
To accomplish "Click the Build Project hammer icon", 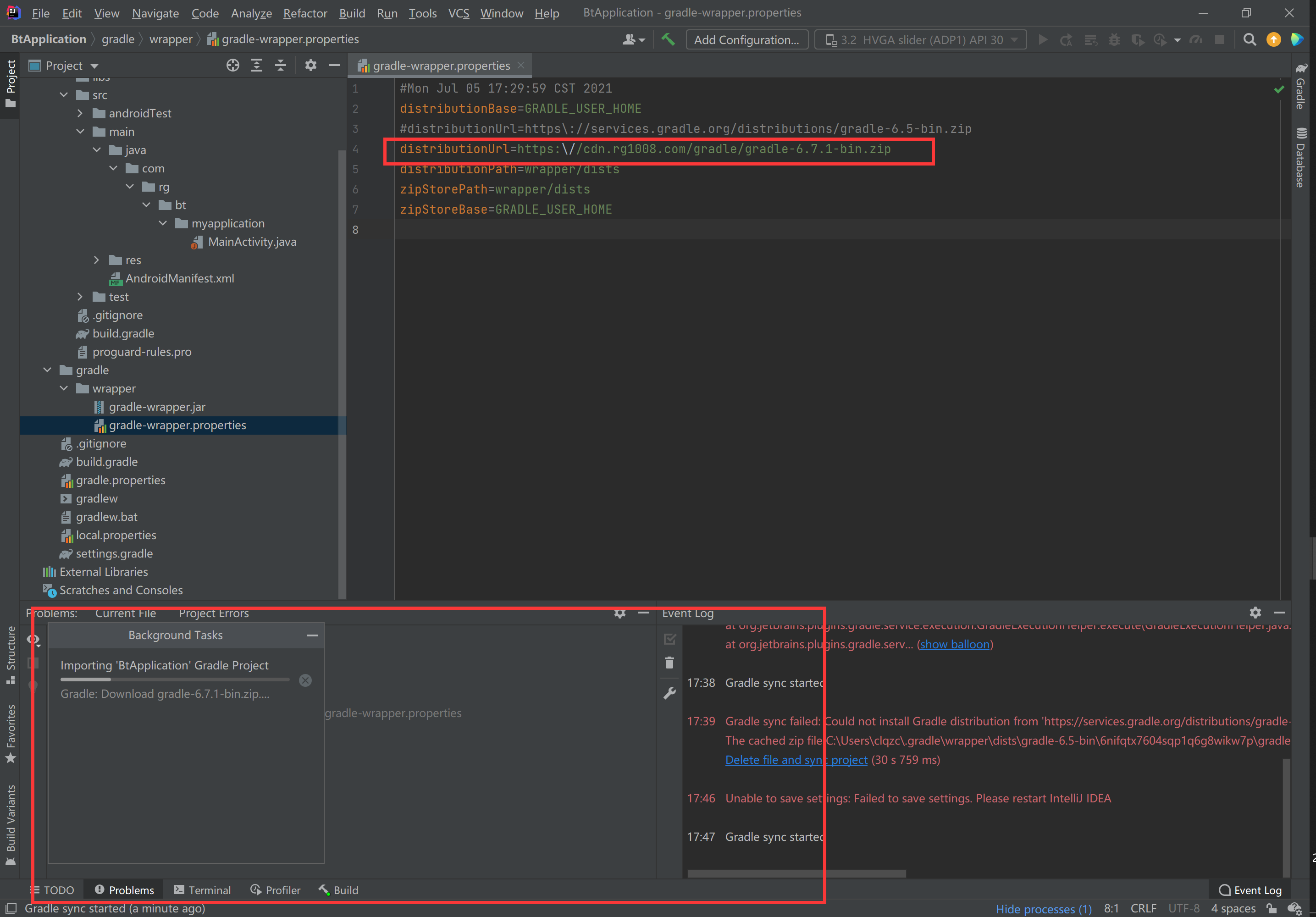I will 669,39.
